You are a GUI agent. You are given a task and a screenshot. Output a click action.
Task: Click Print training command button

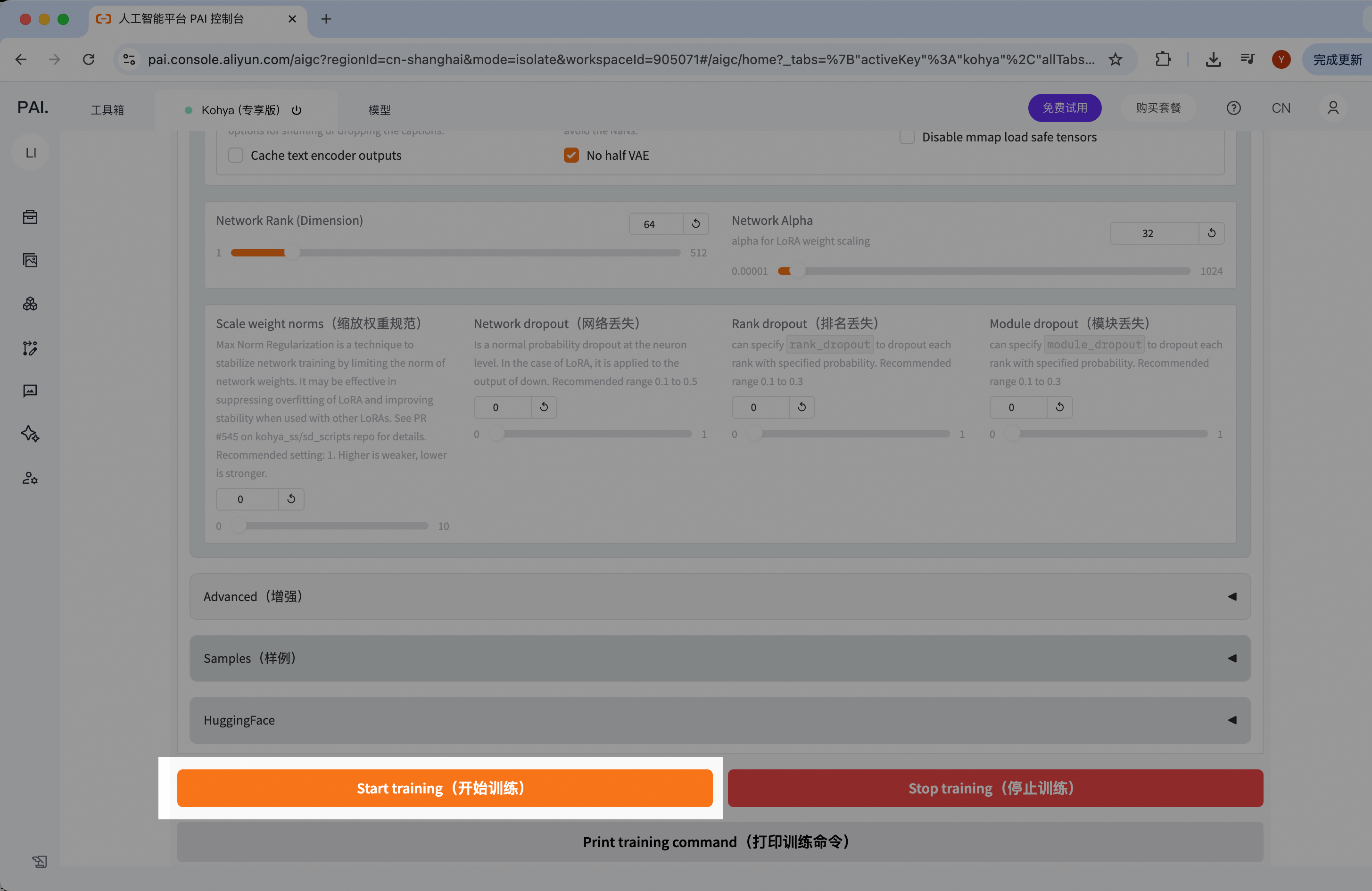pyautogui.click(x=719, y=842)
